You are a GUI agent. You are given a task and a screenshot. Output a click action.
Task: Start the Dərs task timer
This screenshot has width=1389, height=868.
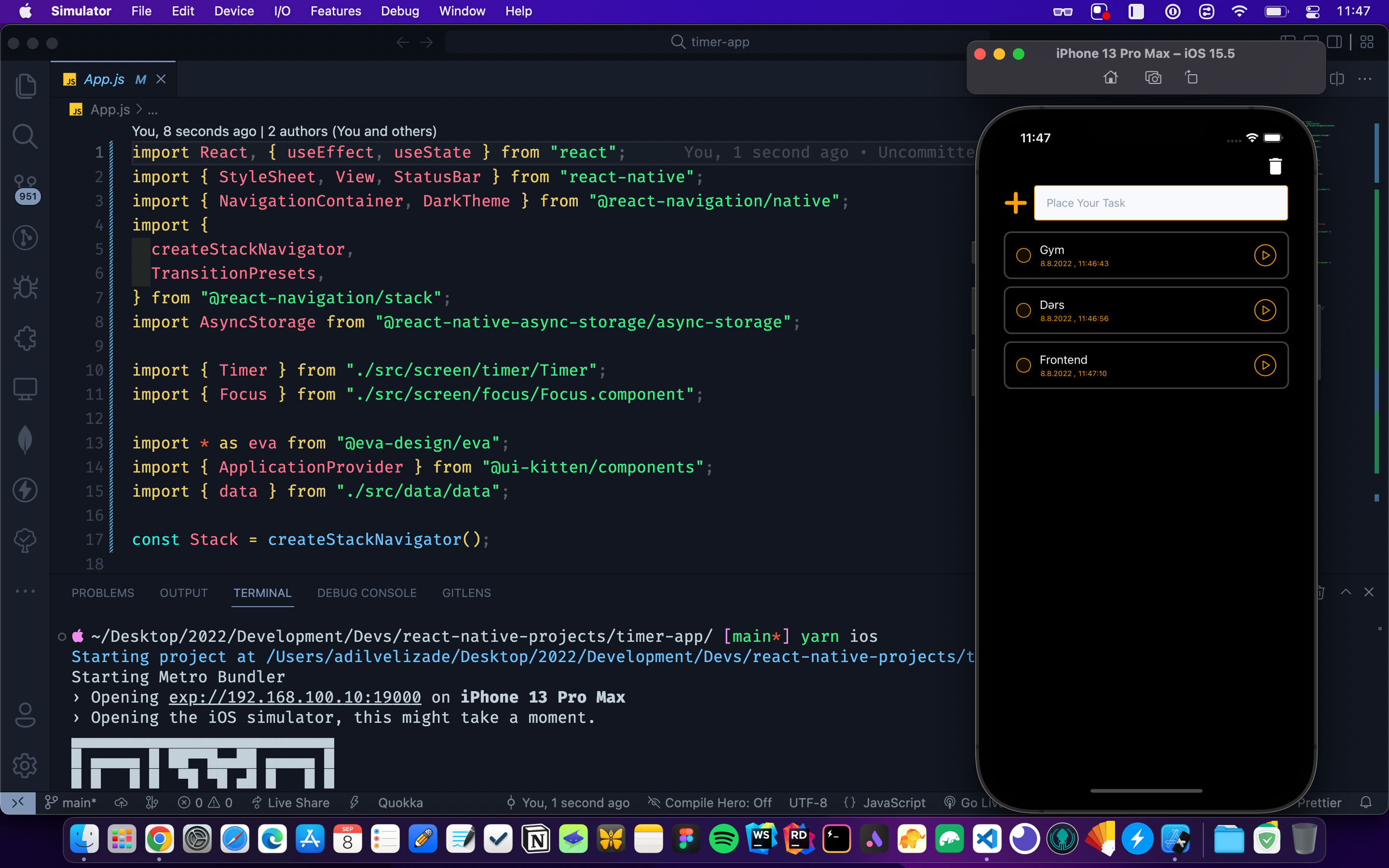1265,311
